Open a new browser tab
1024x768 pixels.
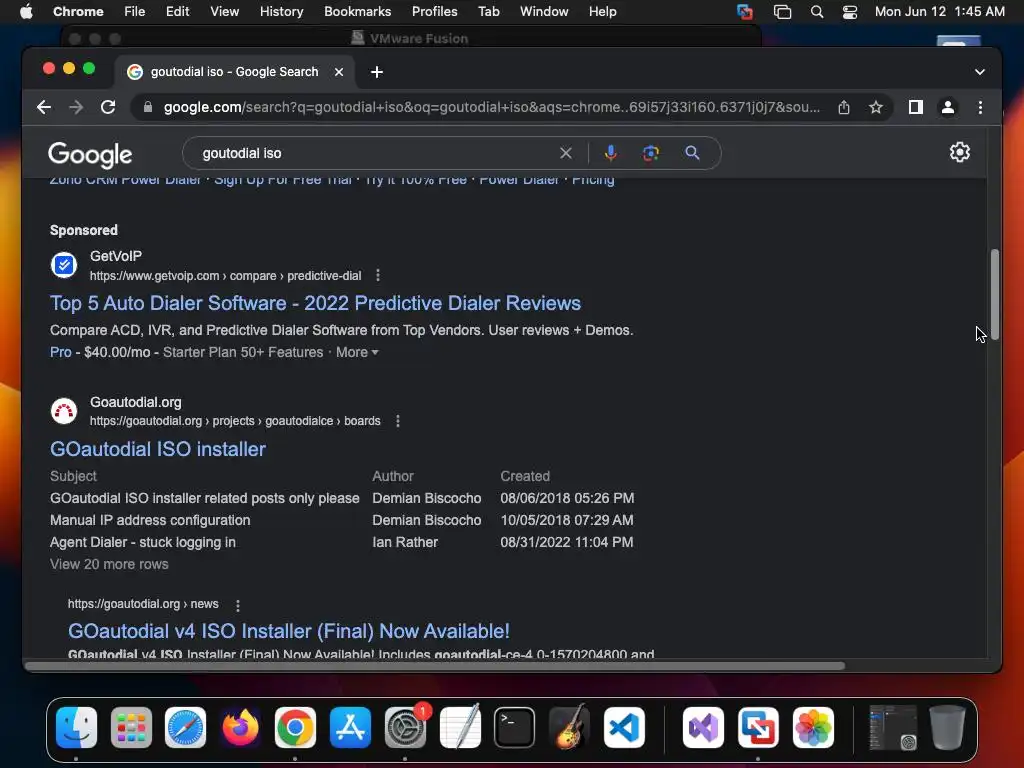click(377, 72)
